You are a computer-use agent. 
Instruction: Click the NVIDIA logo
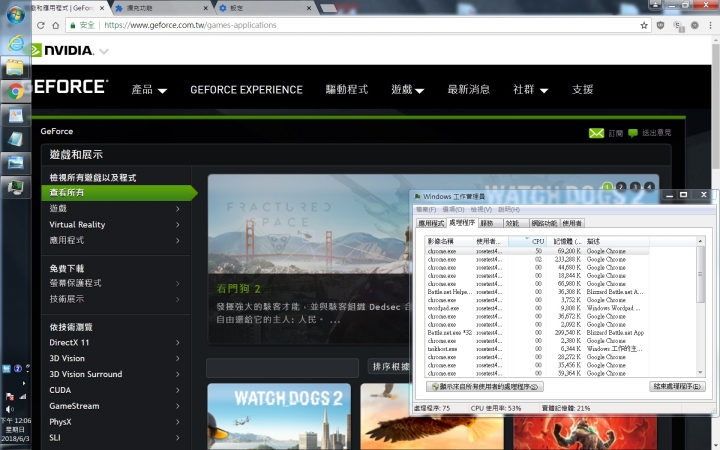(62, 50)
